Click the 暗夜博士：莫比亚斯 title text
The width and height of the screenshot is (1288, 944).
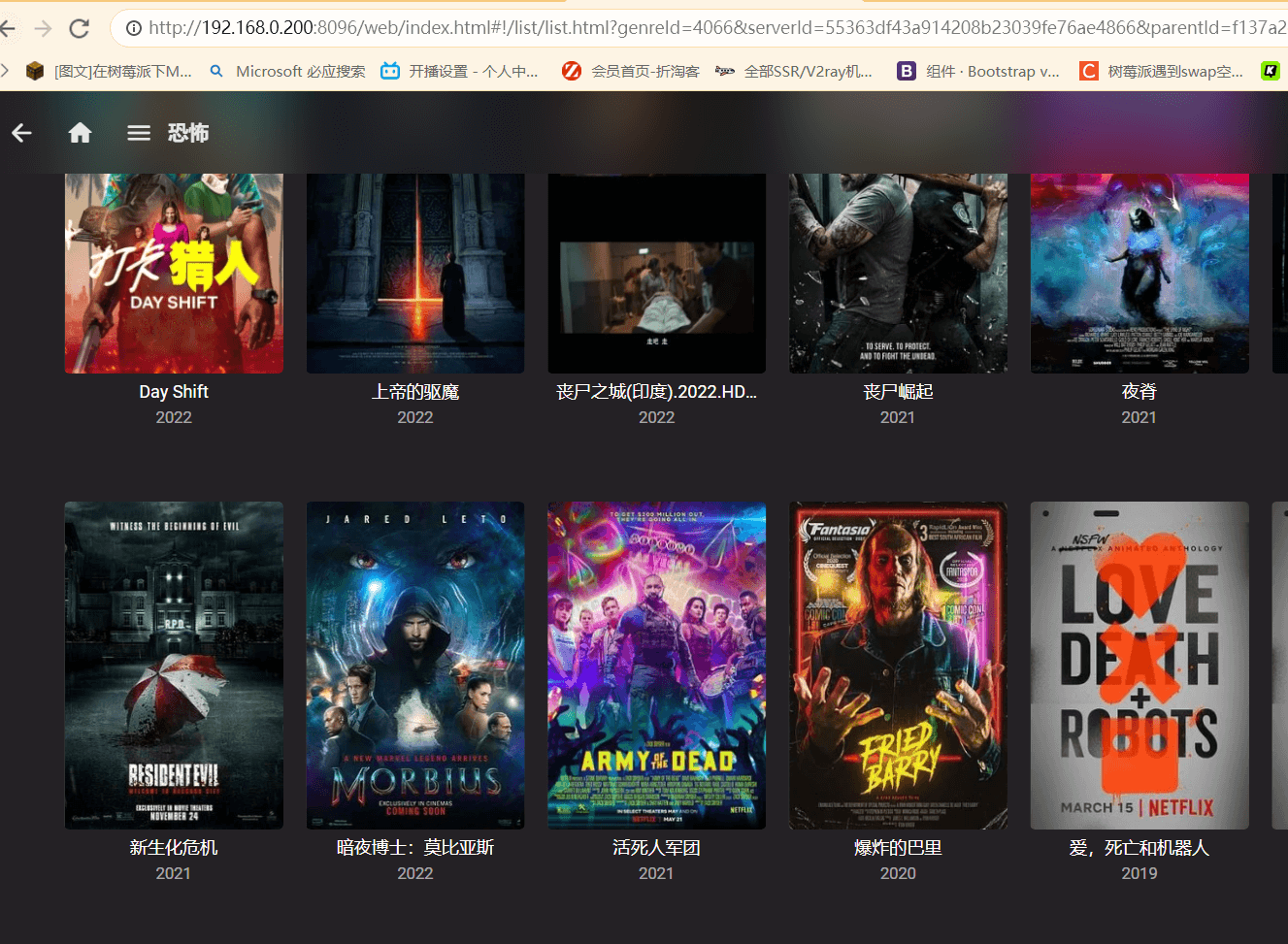tap(415, 848)
